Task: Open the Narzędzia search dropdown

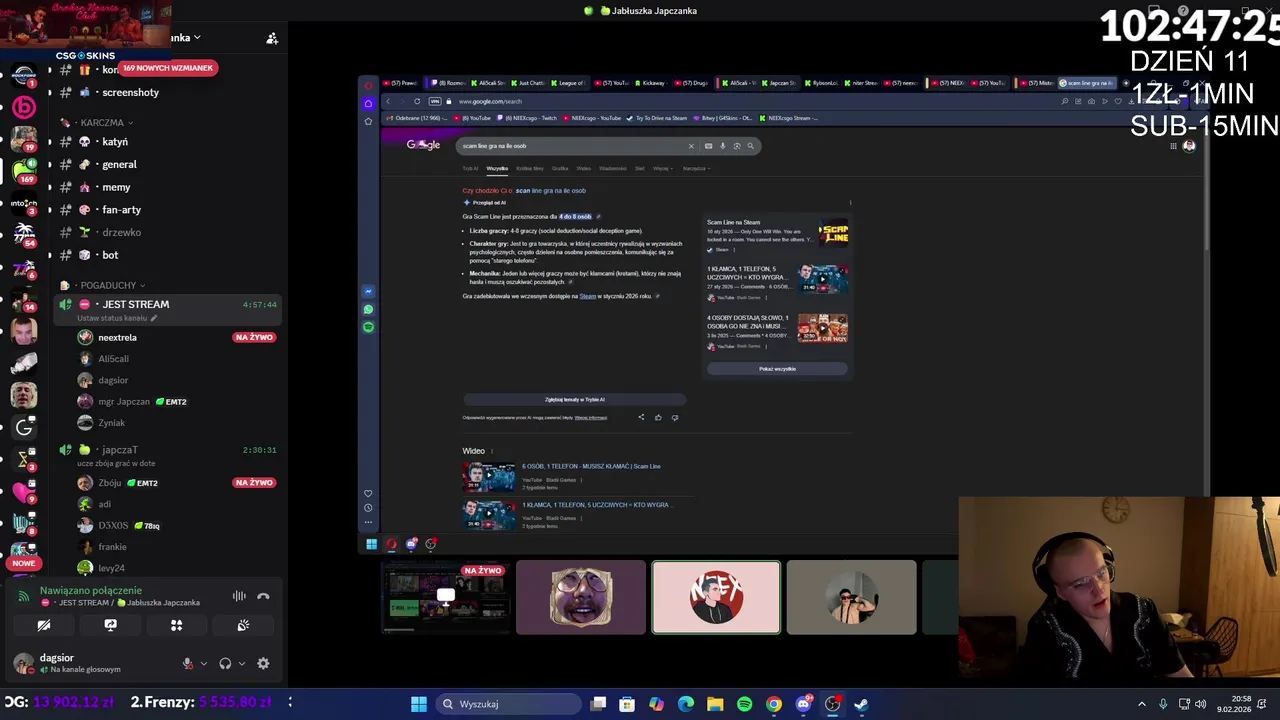Action: pos(695,168)
